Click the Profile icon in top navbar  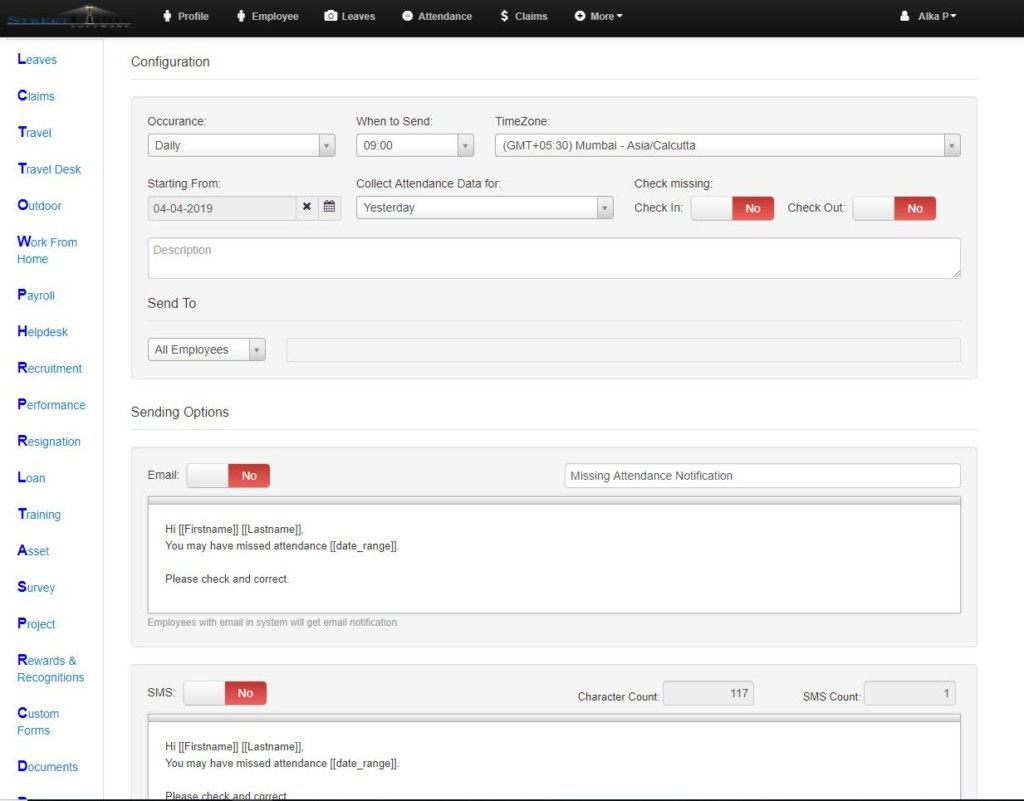coord(167,16)
